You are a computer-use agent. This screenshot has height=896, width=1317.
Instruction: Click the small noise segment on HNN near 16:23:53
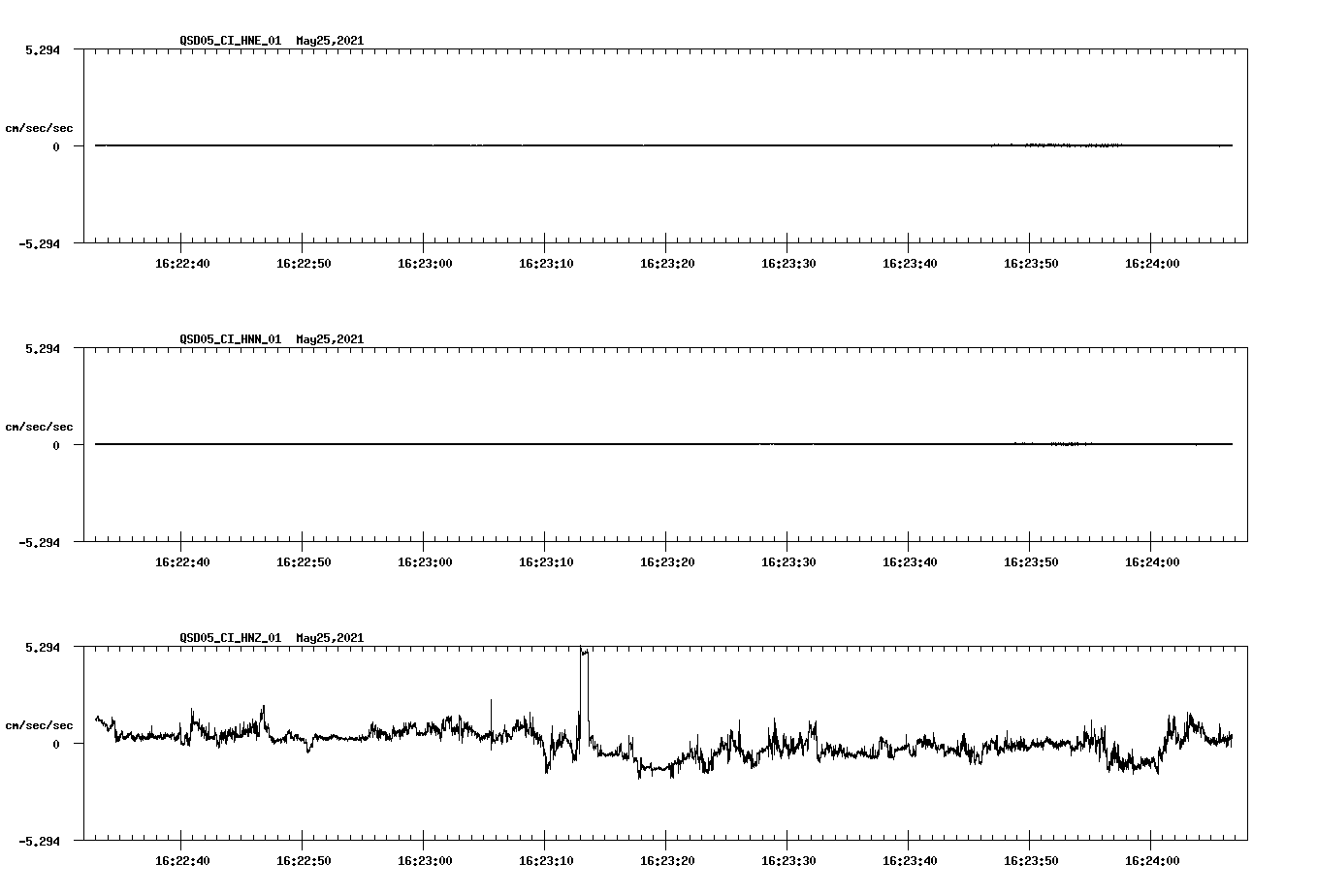[x=1062, y=445]
